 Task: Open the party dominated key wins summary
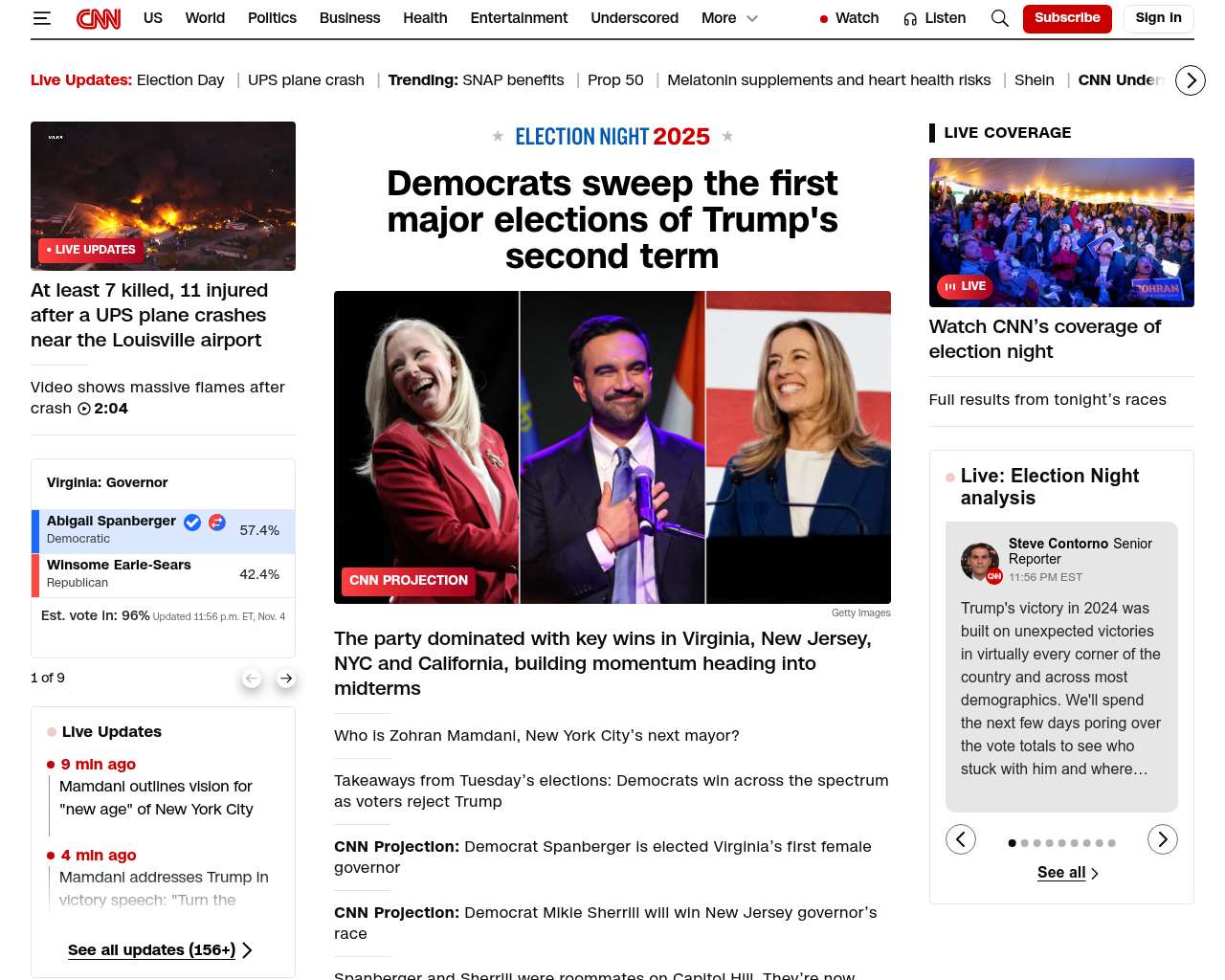(603, 663)
